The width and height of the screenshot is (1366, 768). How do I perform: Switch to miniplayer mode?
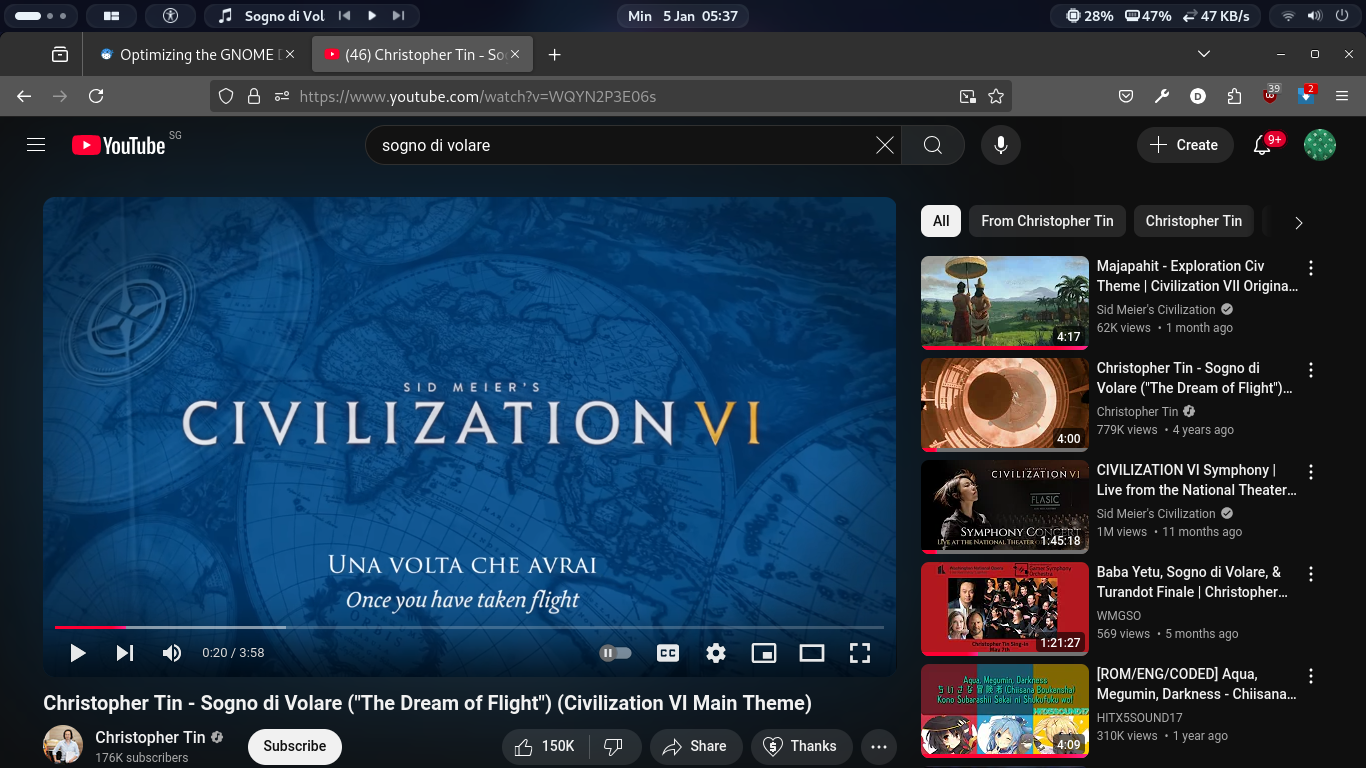764,653
